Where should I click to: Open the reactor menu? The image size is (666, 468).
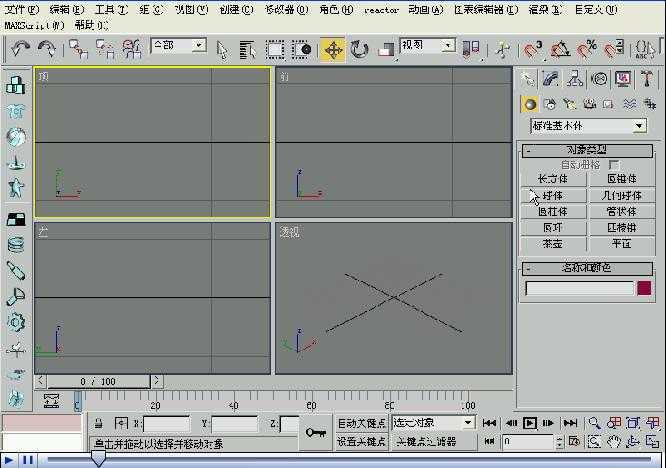pyautogui.click(x=381, y=10)
